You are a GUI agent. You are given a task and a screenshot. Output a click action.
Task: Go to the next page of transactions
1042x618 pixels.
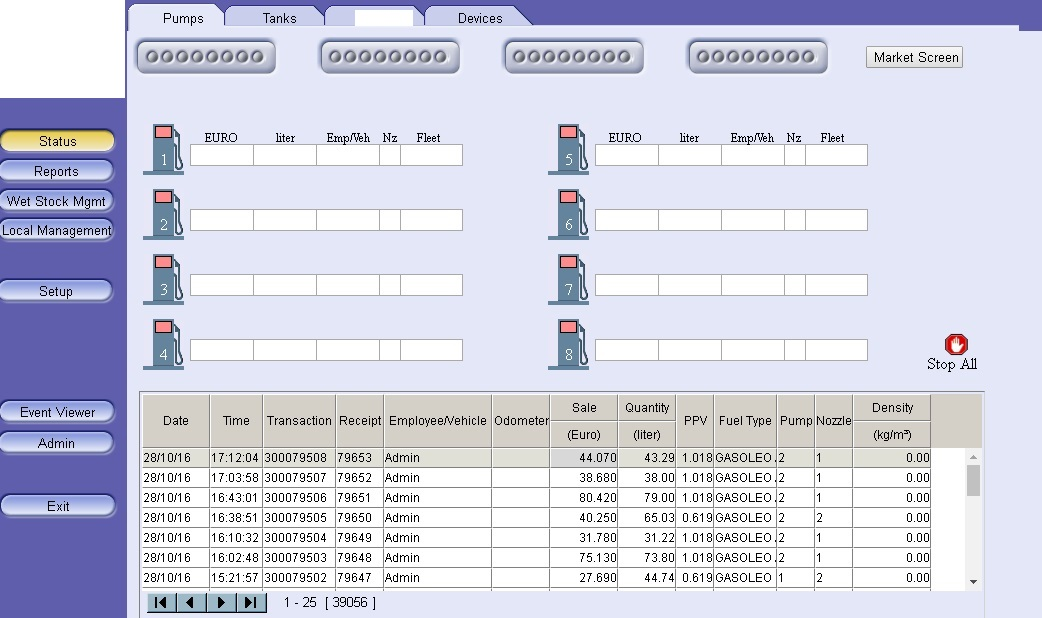[221, 603]
